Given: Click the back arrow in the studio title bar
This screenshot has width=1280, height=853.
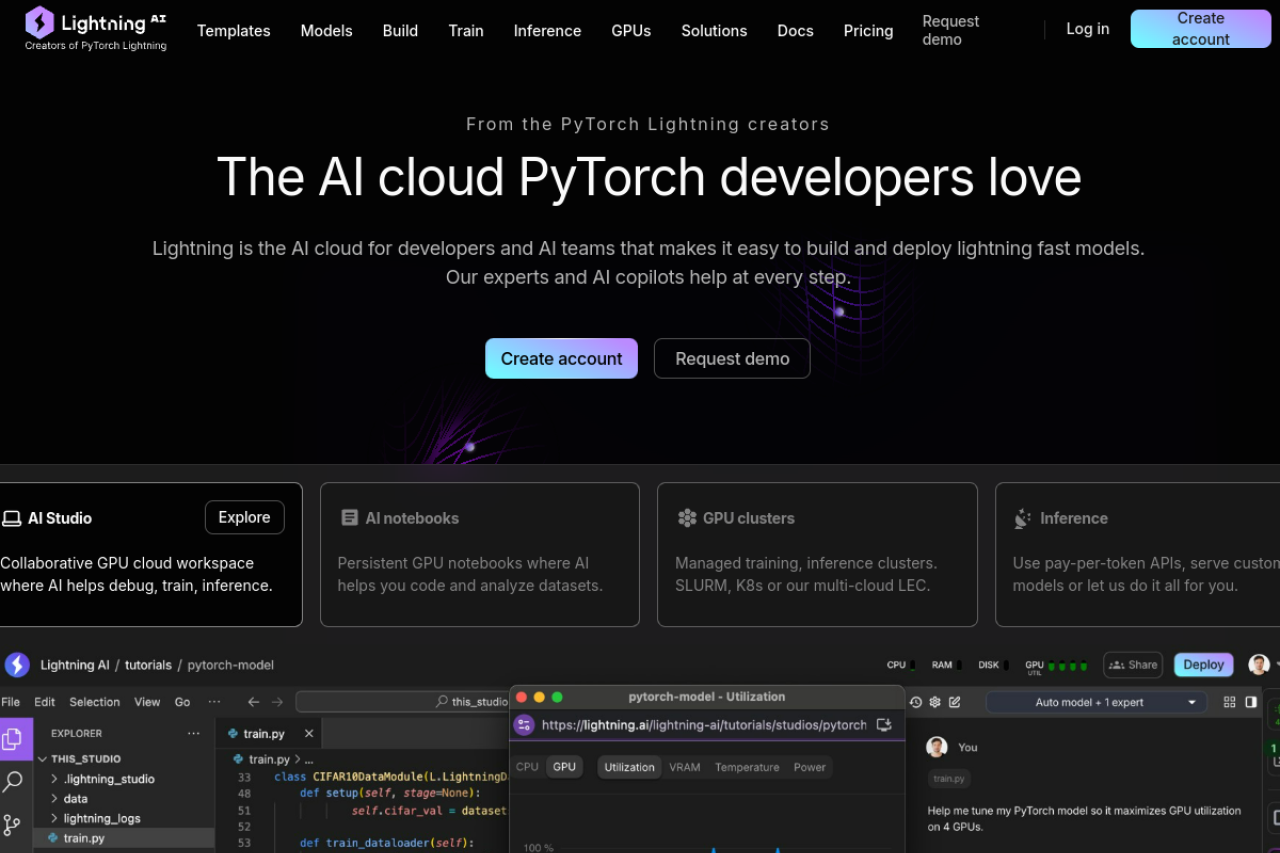Looking at the screenshot, I should [x=254, y=702].
